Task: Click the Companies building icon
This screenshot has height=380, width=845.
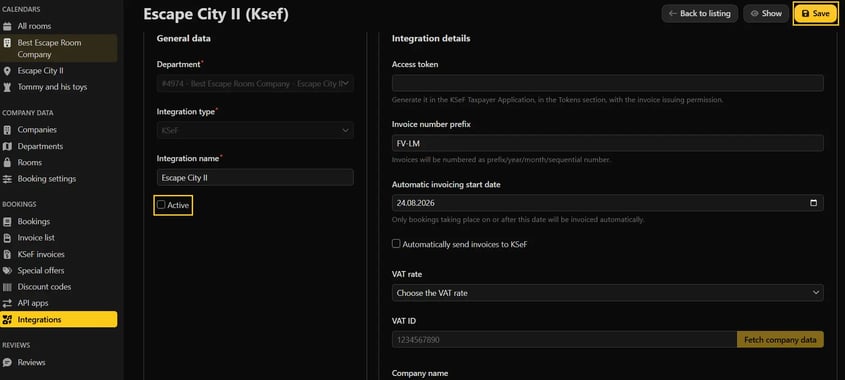Action: coord(7,130)
